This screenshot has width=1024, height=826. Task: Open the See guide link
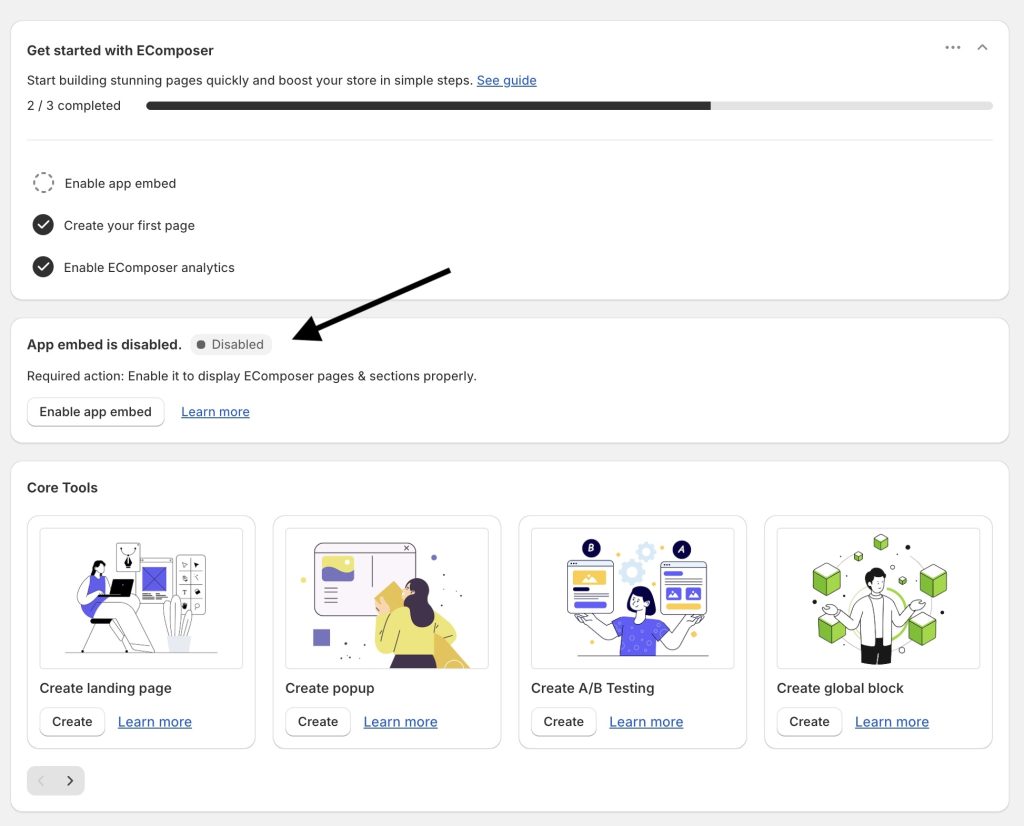506,80
